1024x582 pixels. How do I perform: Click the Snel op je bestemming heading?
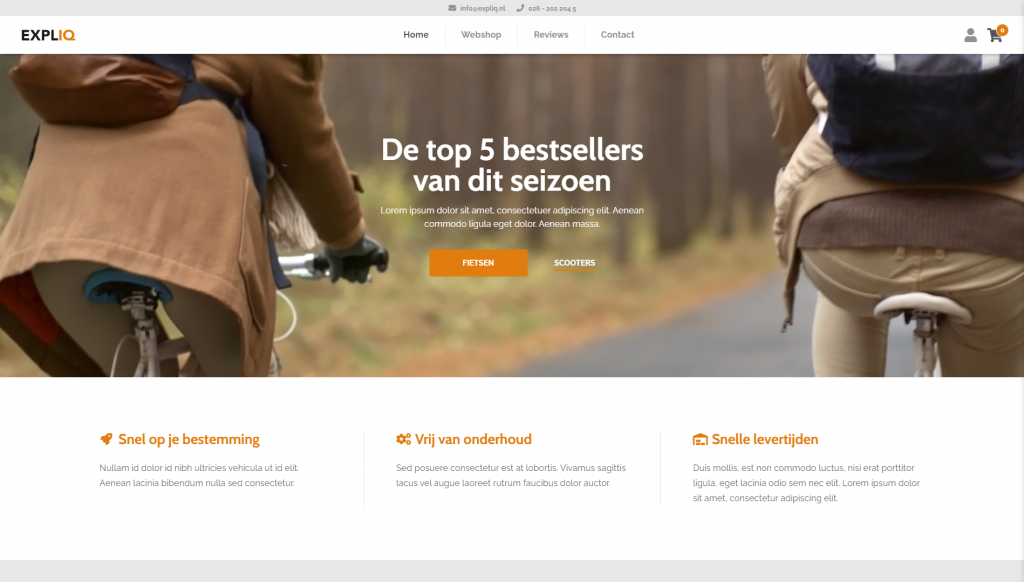[189, 440]
